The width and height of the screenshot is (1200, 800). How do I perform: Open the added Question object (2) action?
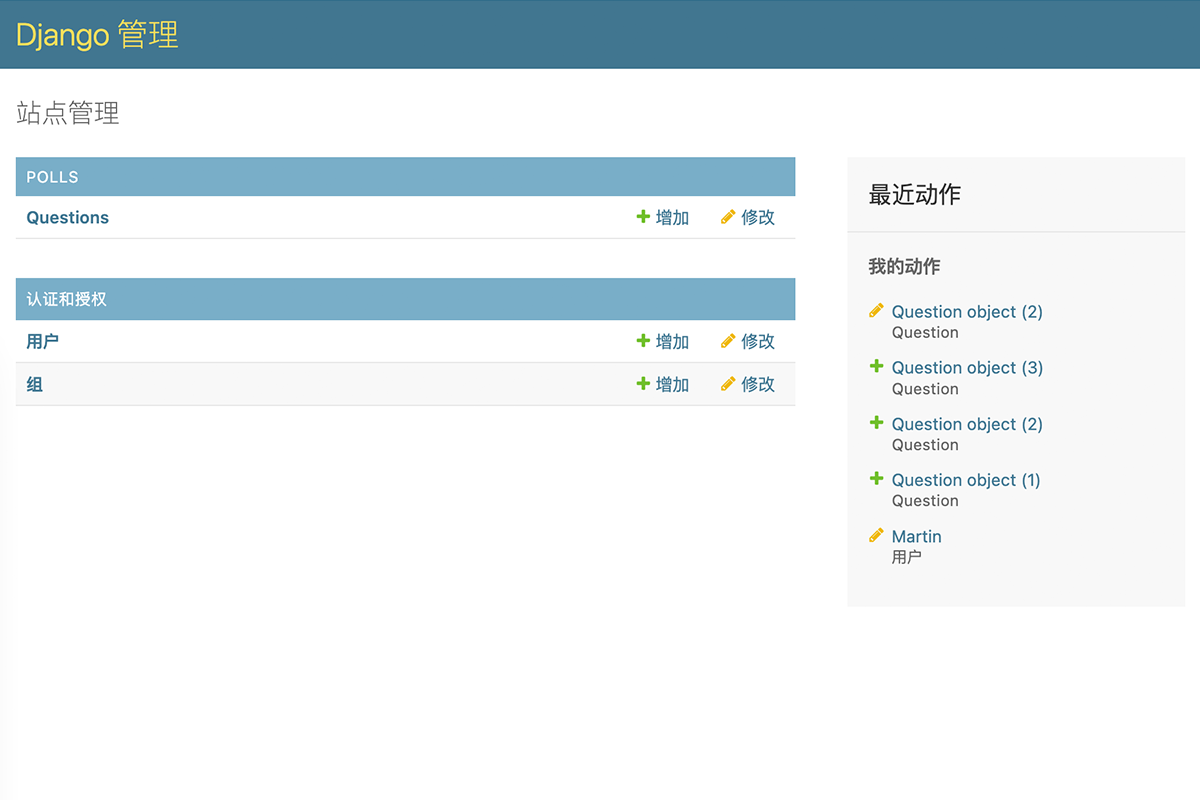(x=967, y=424)
